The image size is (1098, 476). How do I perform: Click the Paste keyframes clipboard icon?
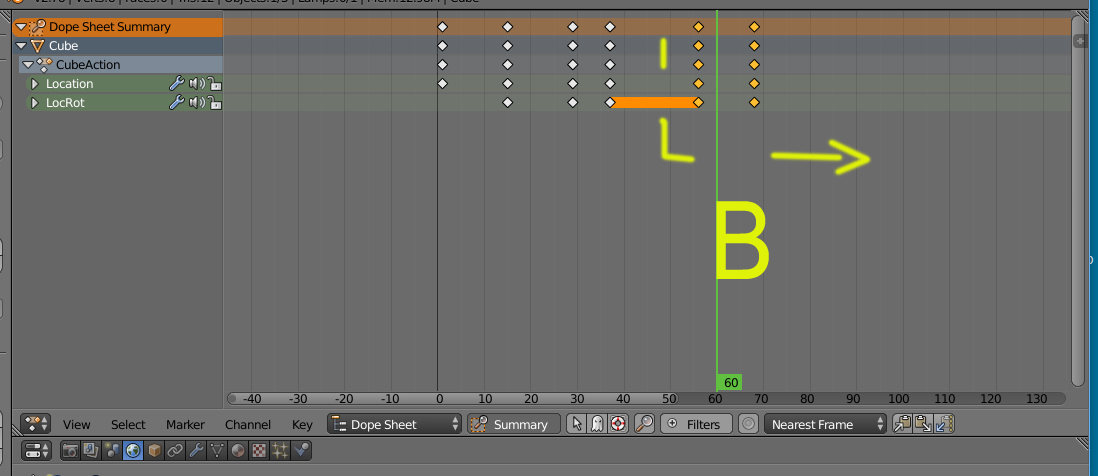[x=923, y=424]
